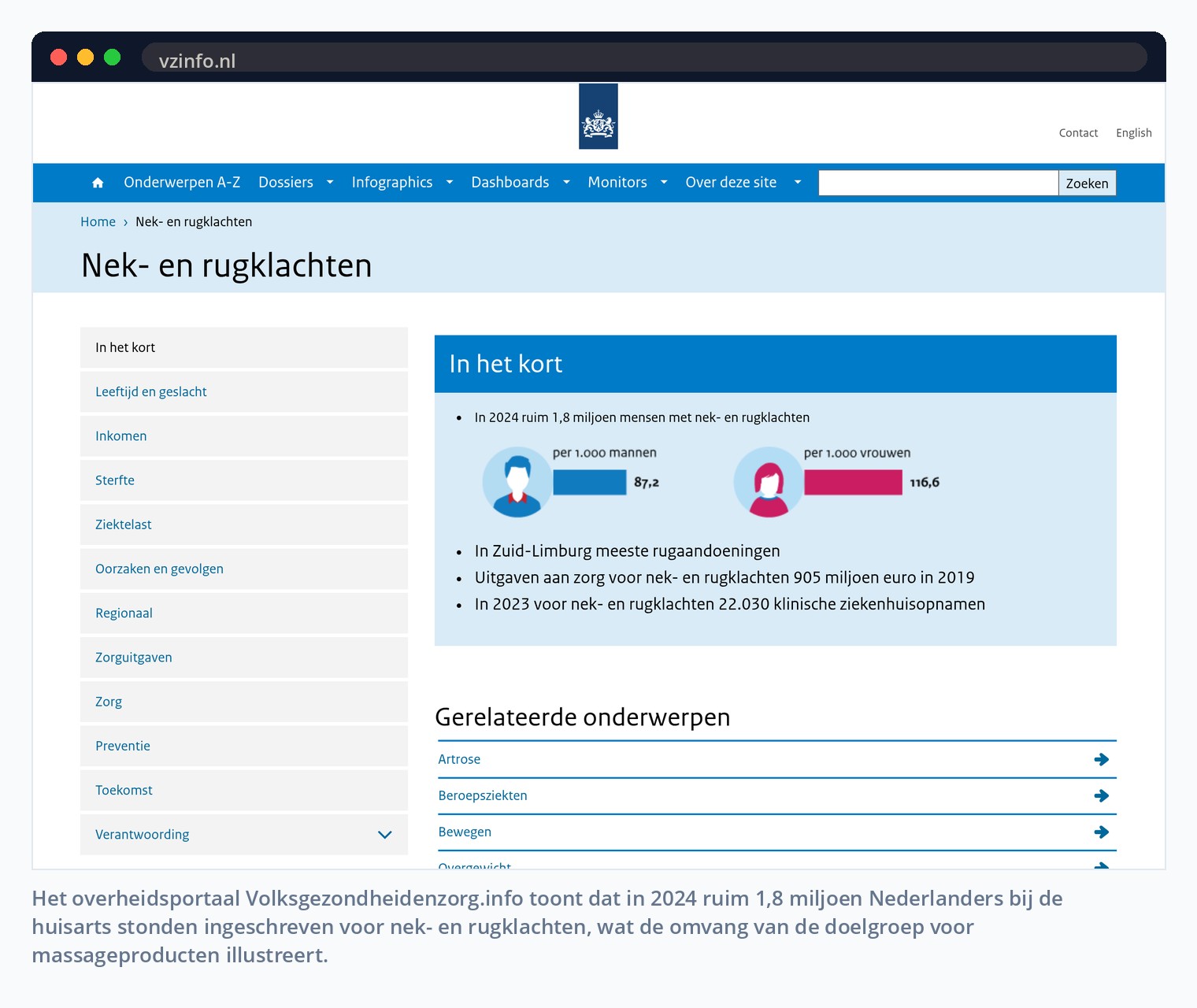Viewport: 1197px width, 1008px height.
Task: Click the Rijksoverheid crest logo
Action: (x=598, y=117)
